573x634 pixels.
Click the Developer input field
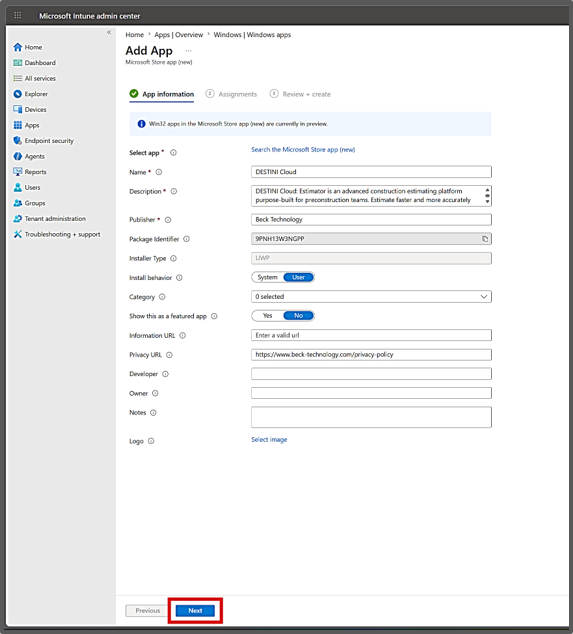tap(371, 374)
